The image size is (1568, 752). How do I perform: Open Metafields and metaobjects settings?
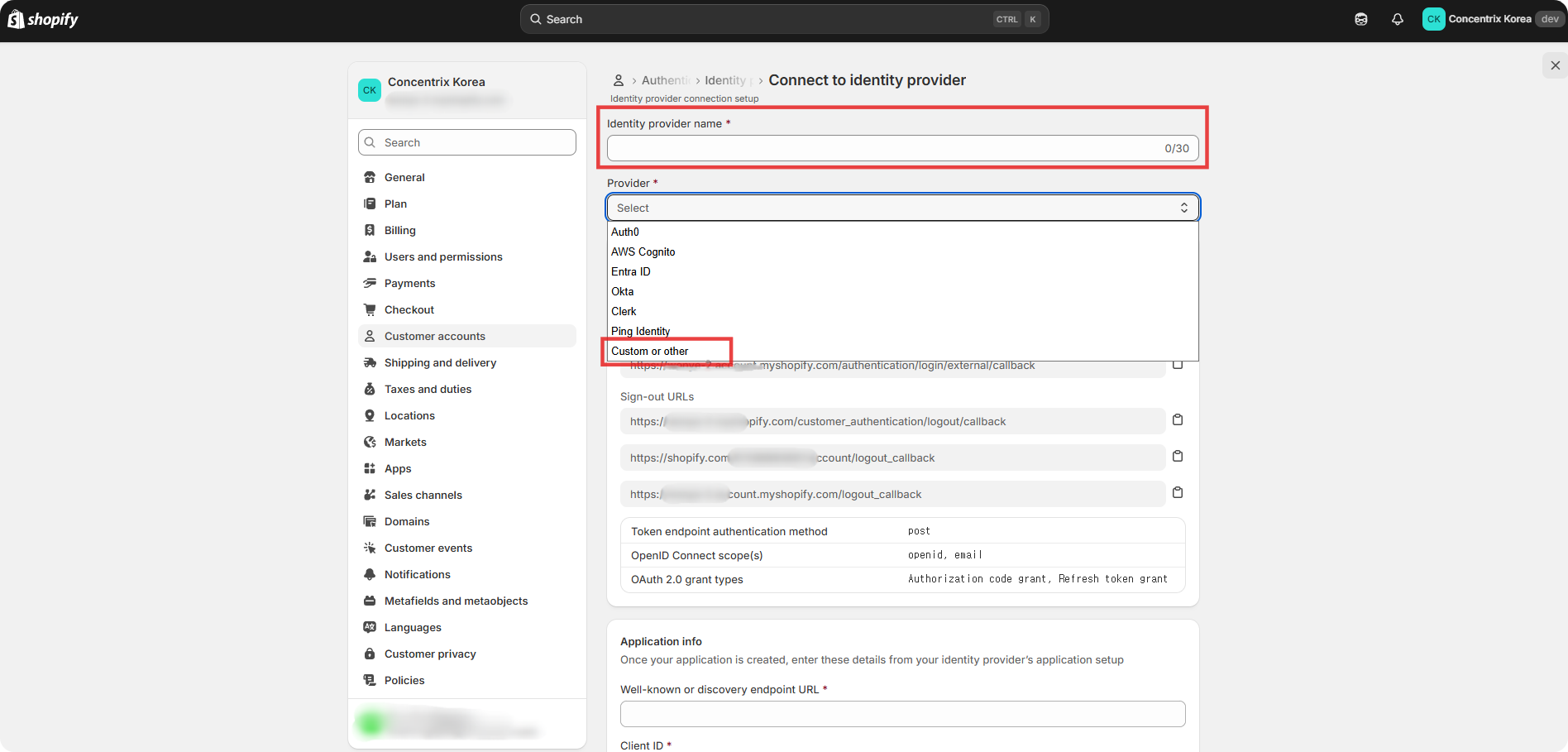click(x=467, y=601)
